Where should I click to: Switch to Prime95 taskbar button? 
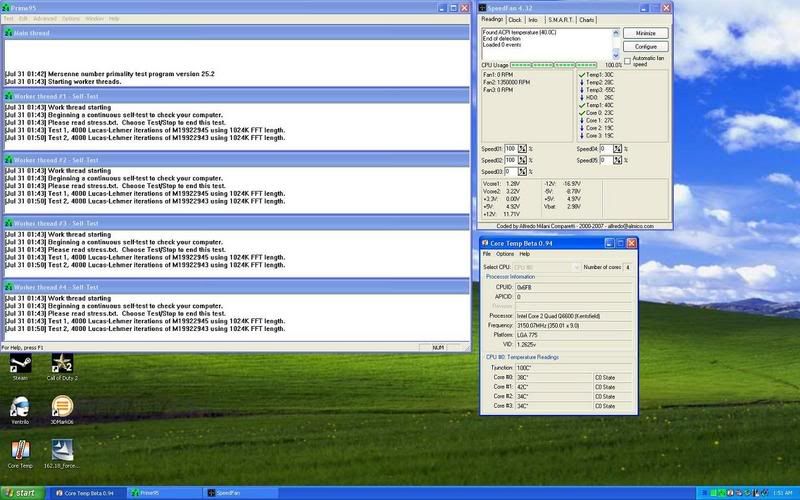pyautogui.click(x=163, y=493)
